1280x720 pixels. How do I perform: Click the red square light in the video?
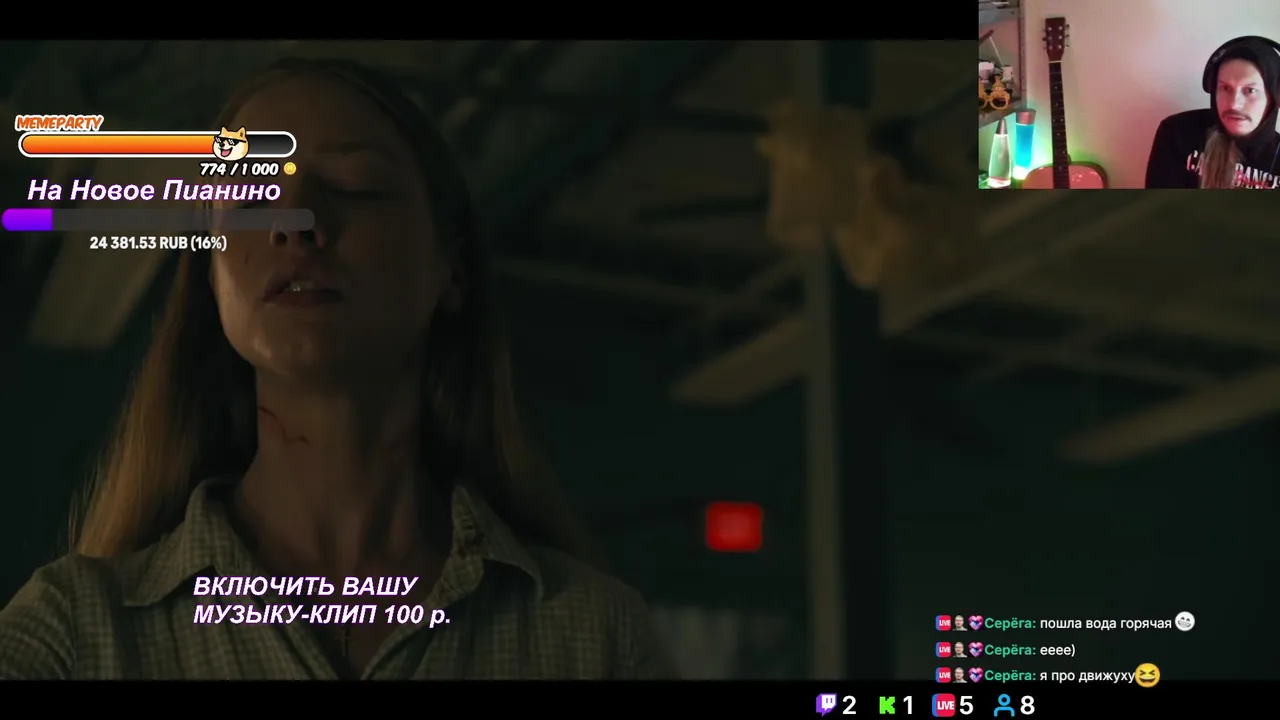[x=734, y=527]
